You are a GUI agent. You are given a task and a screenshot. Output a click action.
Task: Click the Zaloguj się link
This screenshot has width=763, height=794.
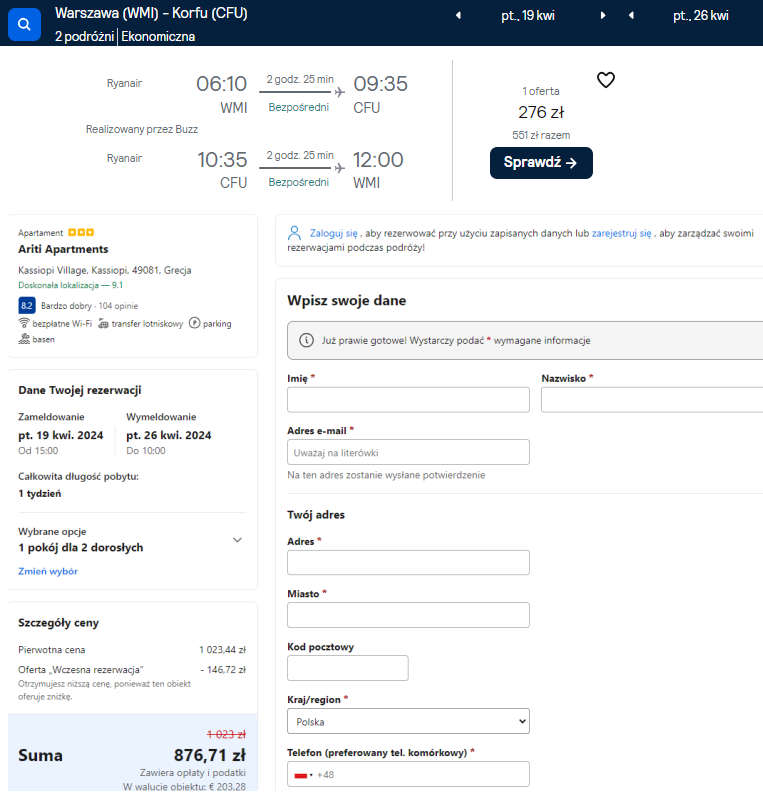(x=334, y=233)
